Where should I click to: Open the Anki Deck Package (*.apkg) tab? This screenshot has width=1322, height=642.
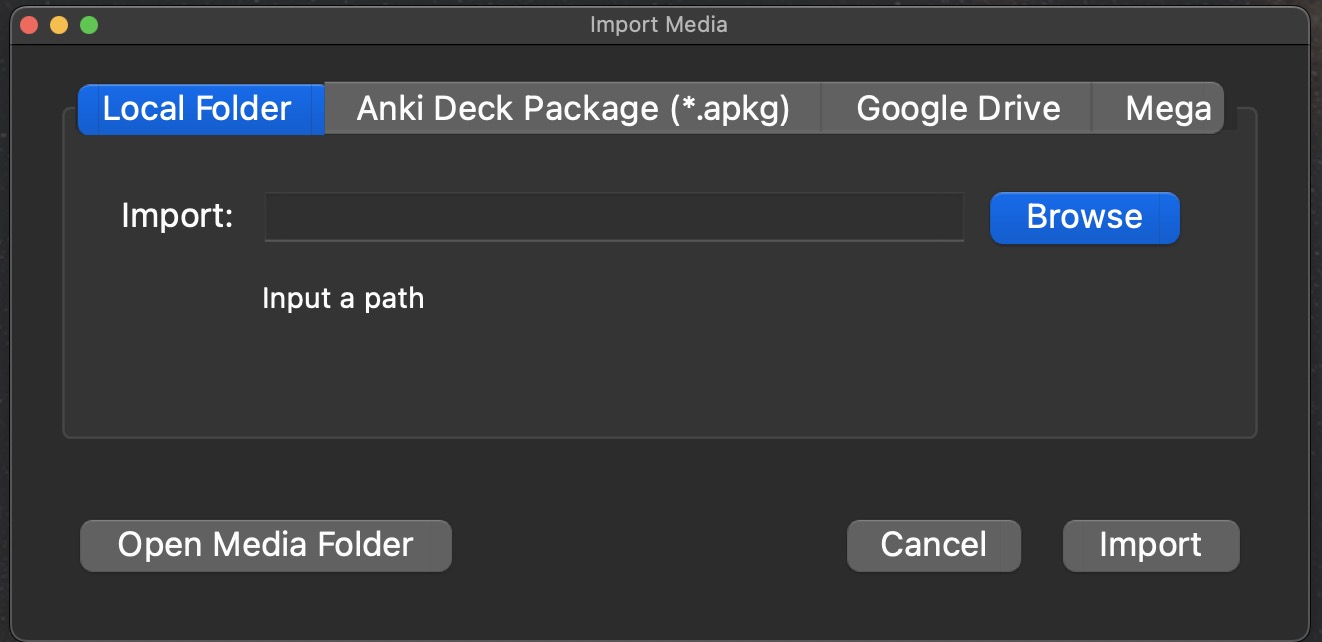pyautogui.click(x=573, y=108)
